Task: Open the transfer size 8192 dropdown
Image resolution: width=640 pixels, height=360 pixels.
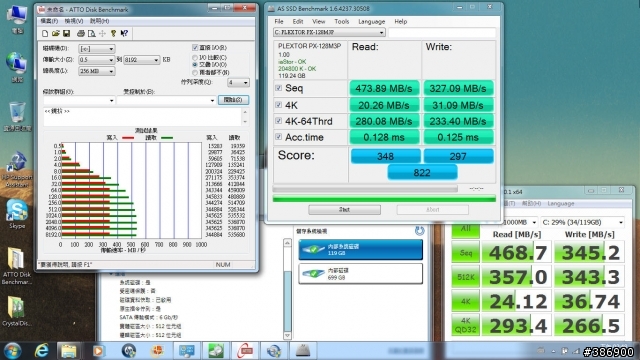Action: pos(142,60)
